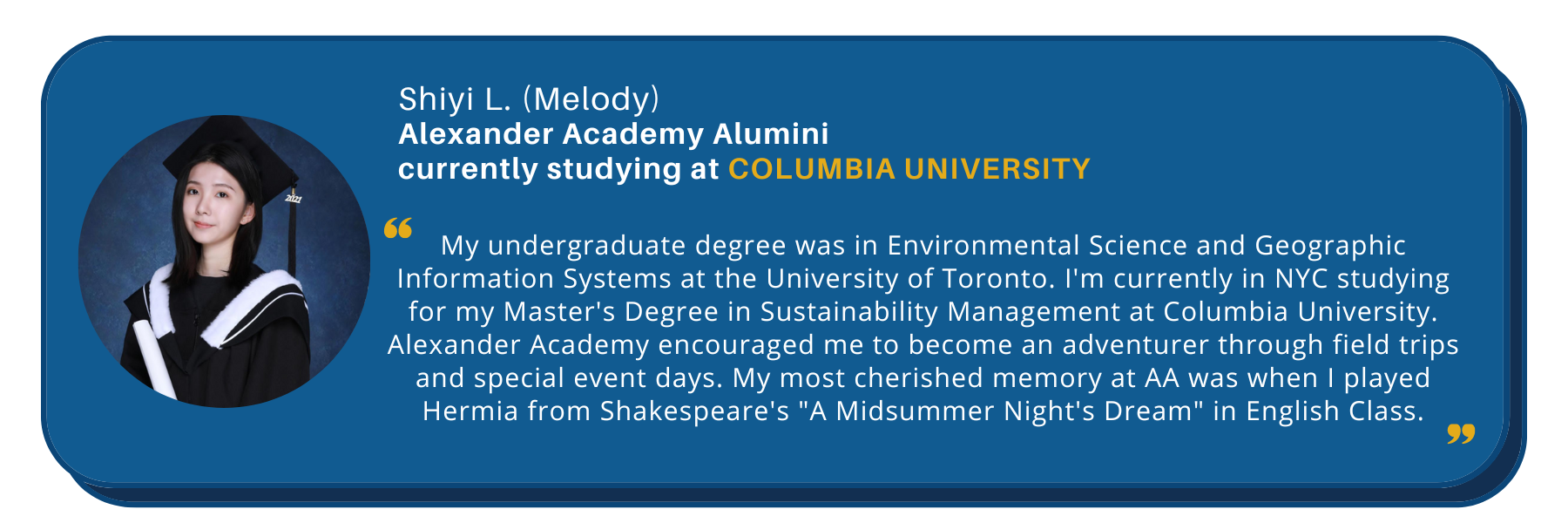This screenshot has width=1568, height=523.
Task: Click the closing yellow quotation mark icon
Action: tap(1461, 433)
